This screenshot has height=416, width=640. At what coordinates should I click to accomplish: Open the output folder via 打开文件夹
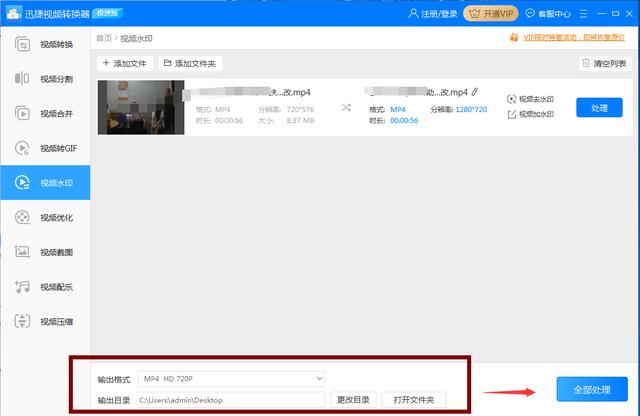tap(413, 400)
